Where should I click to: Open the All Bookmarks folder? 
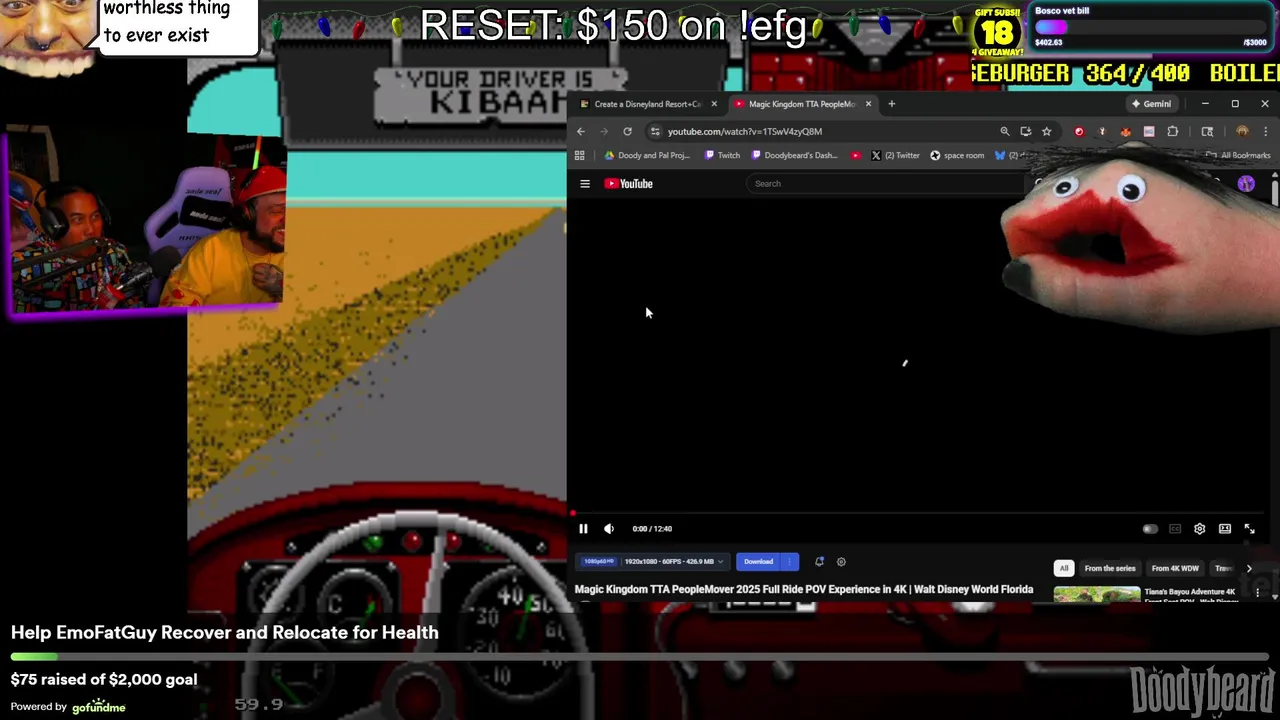1238,156
